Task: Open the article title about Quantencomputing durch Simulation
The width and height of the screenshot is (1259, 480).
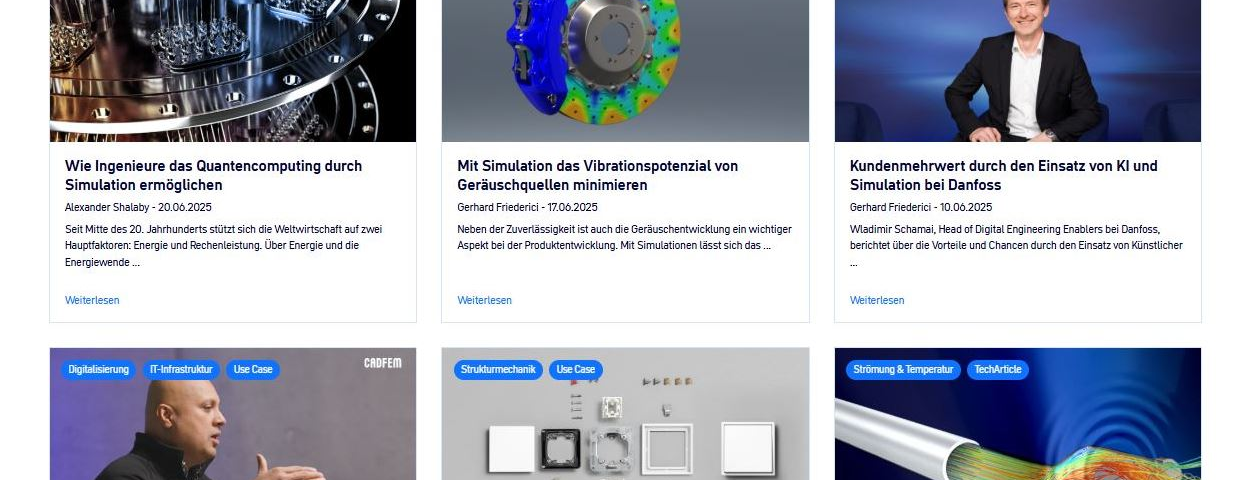Action: point(214,175)
